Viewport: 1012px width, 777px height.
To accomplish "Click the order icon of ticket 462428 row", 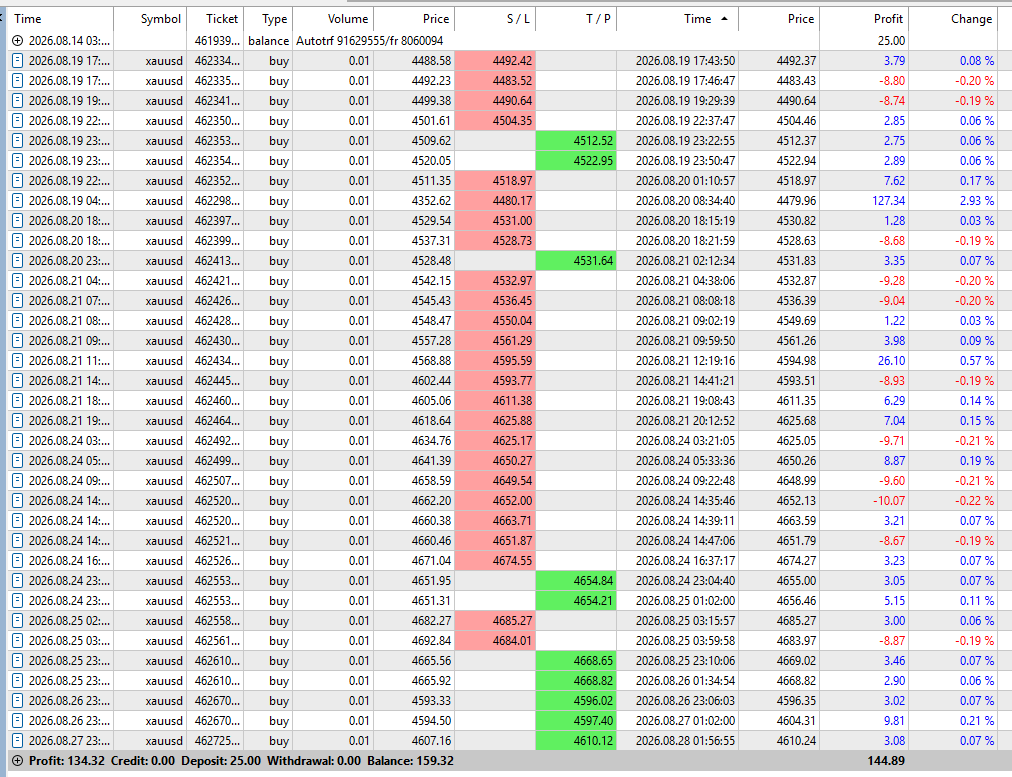I will (x=17, y=321).
